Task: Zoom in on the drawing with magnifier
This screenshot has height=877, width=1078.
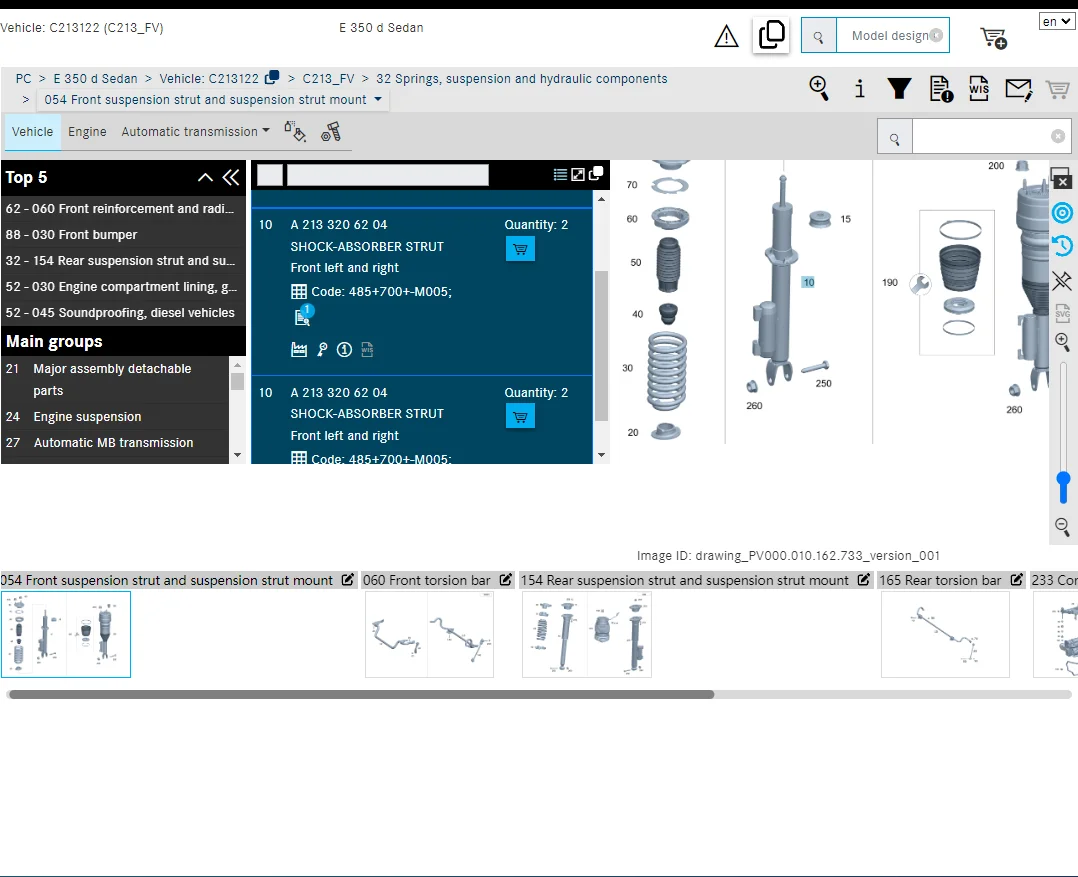Action: point(1062,342)
